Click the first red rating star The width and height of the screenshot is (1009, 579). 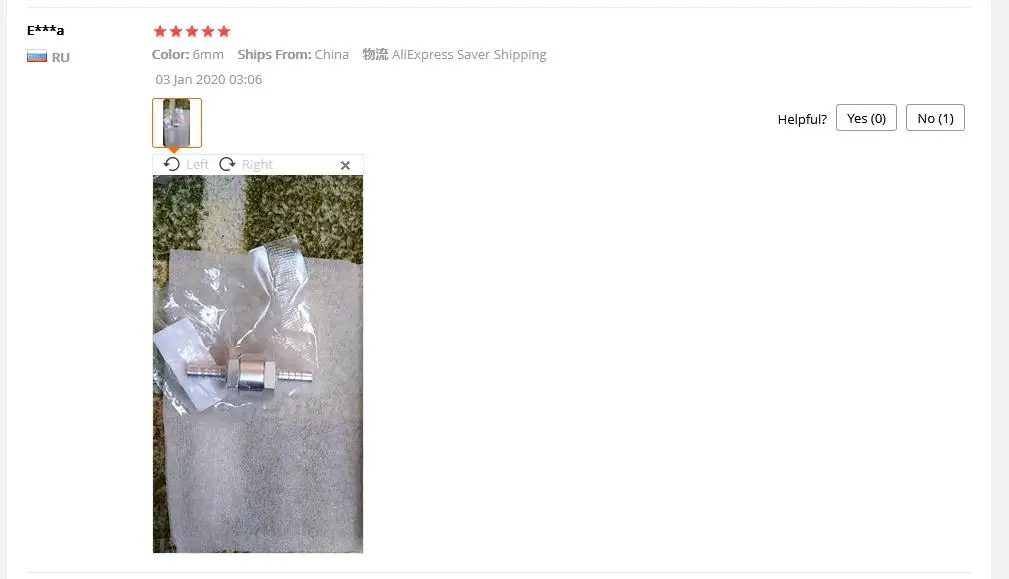[x=160, y=31]
